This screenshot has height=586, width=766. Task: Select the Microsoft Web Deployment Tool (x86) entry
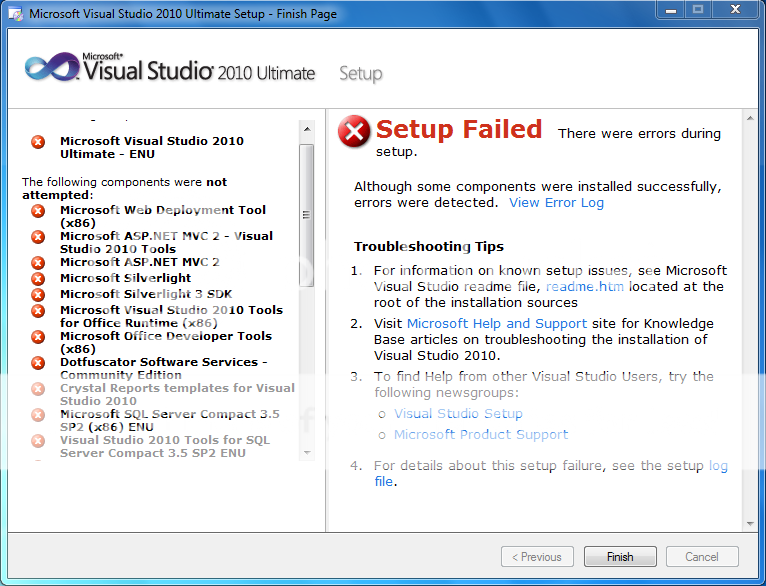163,216
